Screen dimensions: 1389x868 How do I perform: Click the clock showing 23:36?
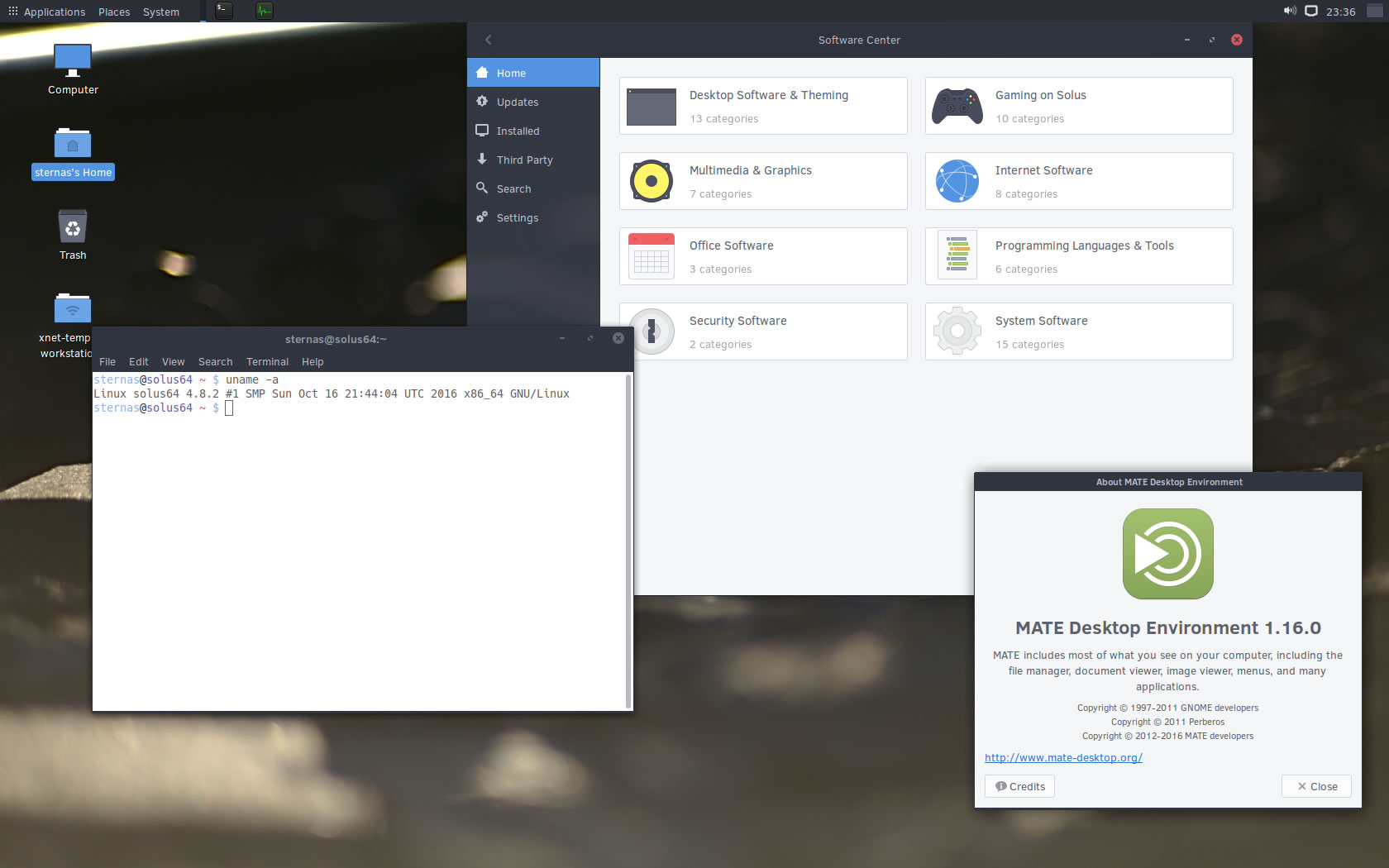coord(1340,12)
